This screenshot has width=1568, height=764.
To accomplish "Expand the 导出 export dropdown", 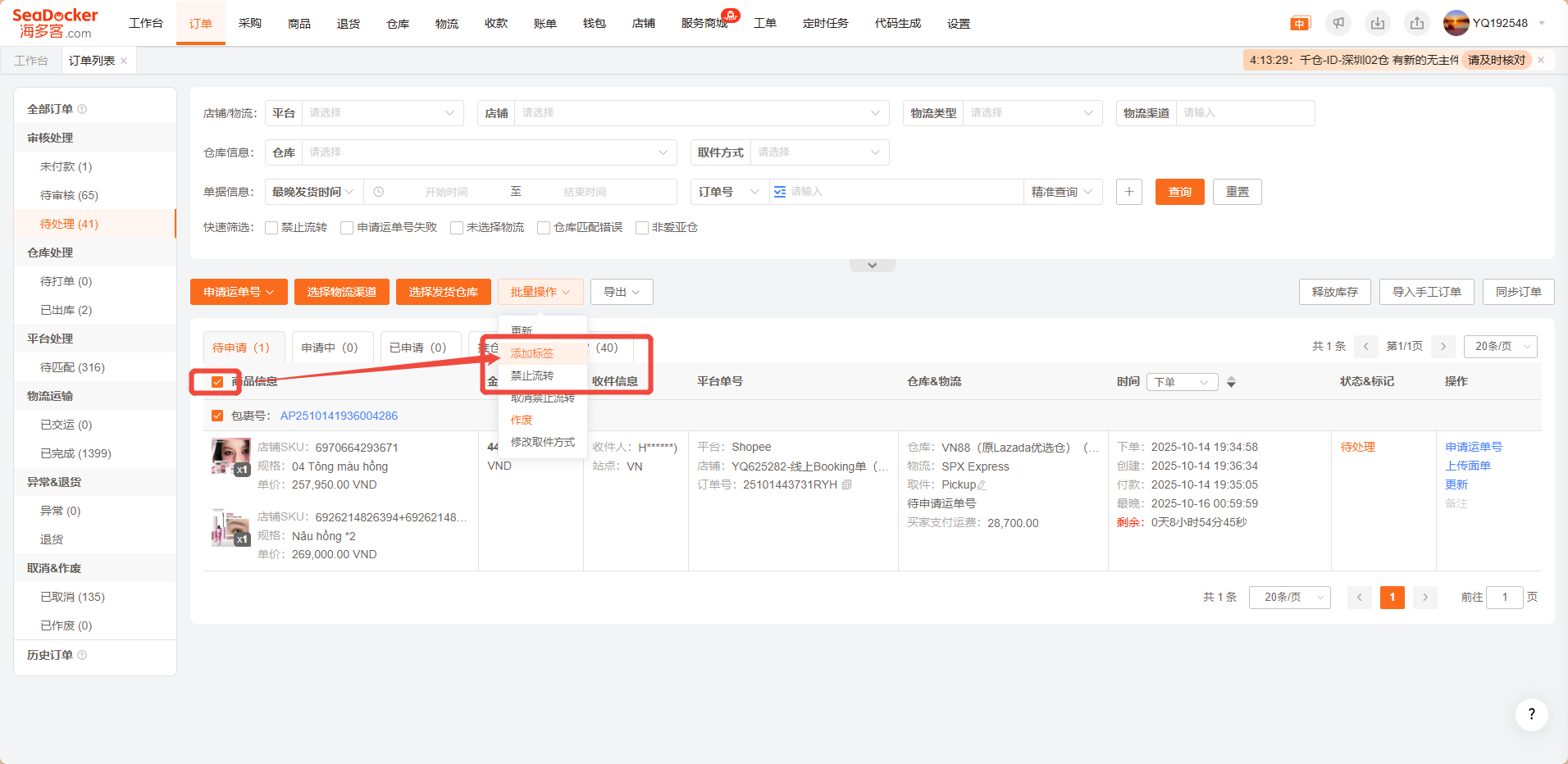I will coord(622,292).
